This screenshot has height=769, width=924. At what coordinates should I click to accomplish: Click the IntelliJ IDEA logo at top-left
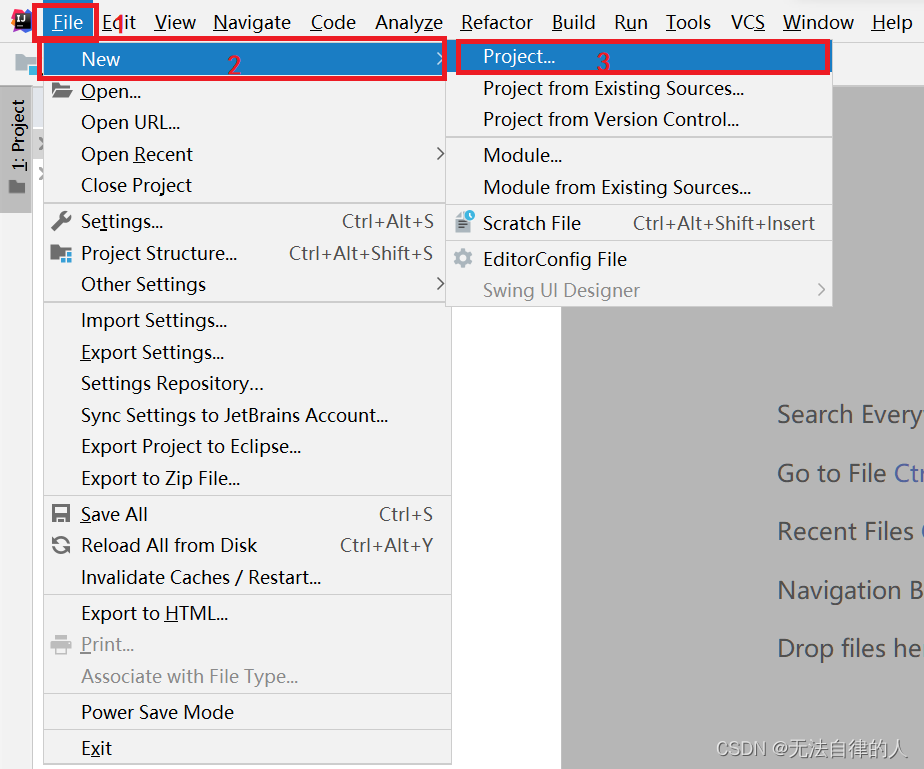click(20, 18)
